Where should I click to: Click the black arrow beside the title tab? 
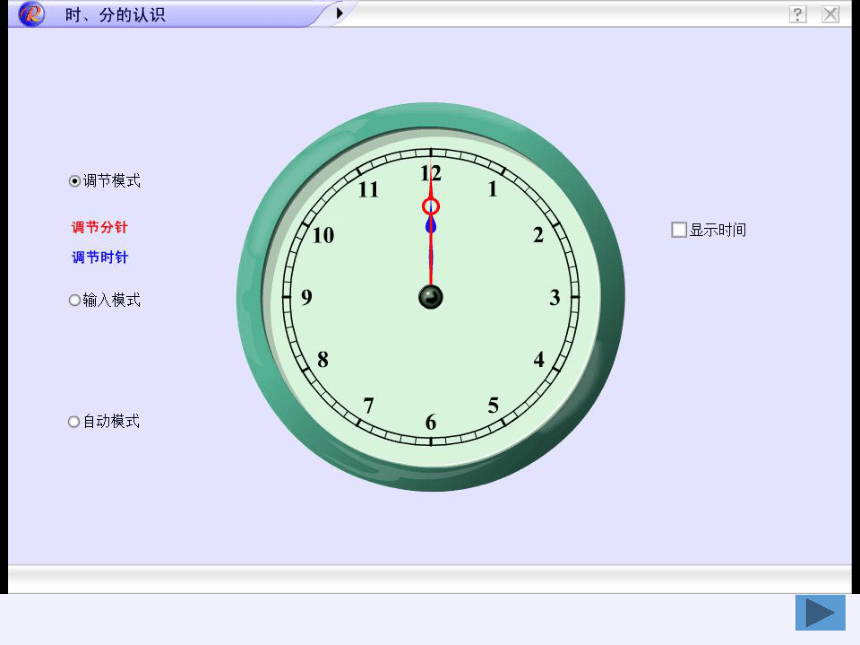[340, 13]
